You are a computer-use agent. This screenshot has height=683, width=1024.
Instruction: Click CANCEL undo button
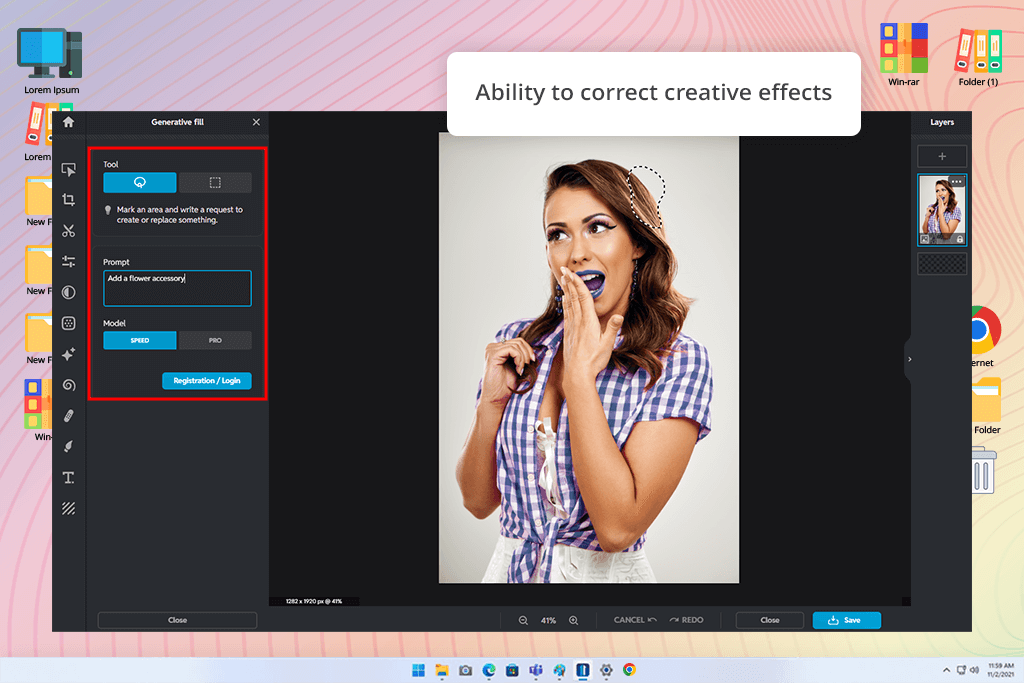click(635, 620)
